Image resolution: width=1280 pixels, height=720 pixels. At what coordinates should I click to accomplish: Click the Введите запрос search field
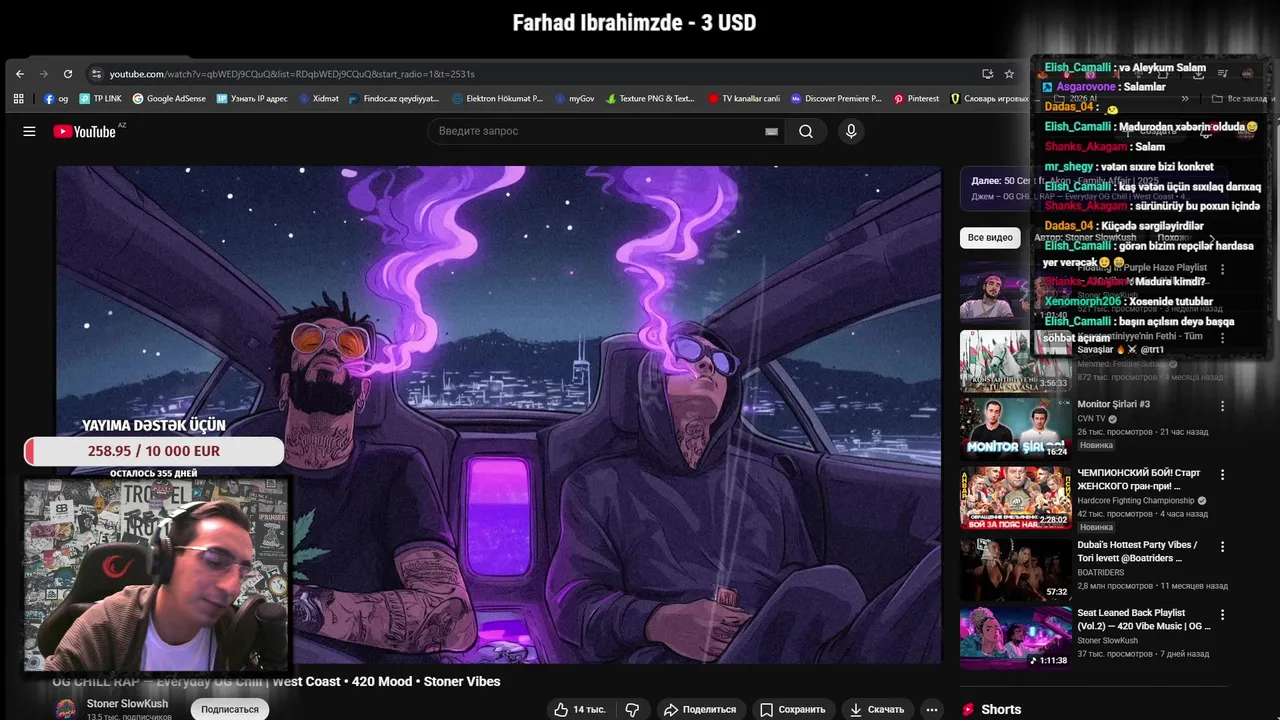click(x=595, y=131)
